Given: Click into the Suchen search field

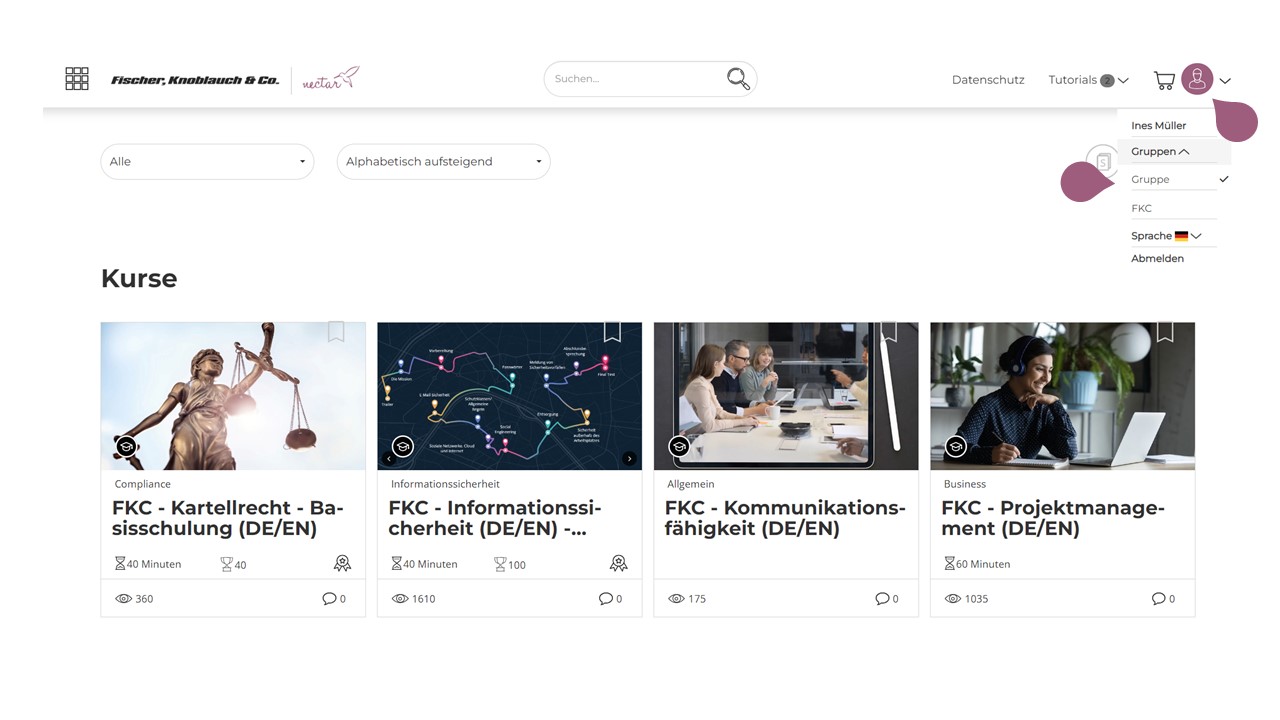Looking at the screenshot, I should click(635, 79).
